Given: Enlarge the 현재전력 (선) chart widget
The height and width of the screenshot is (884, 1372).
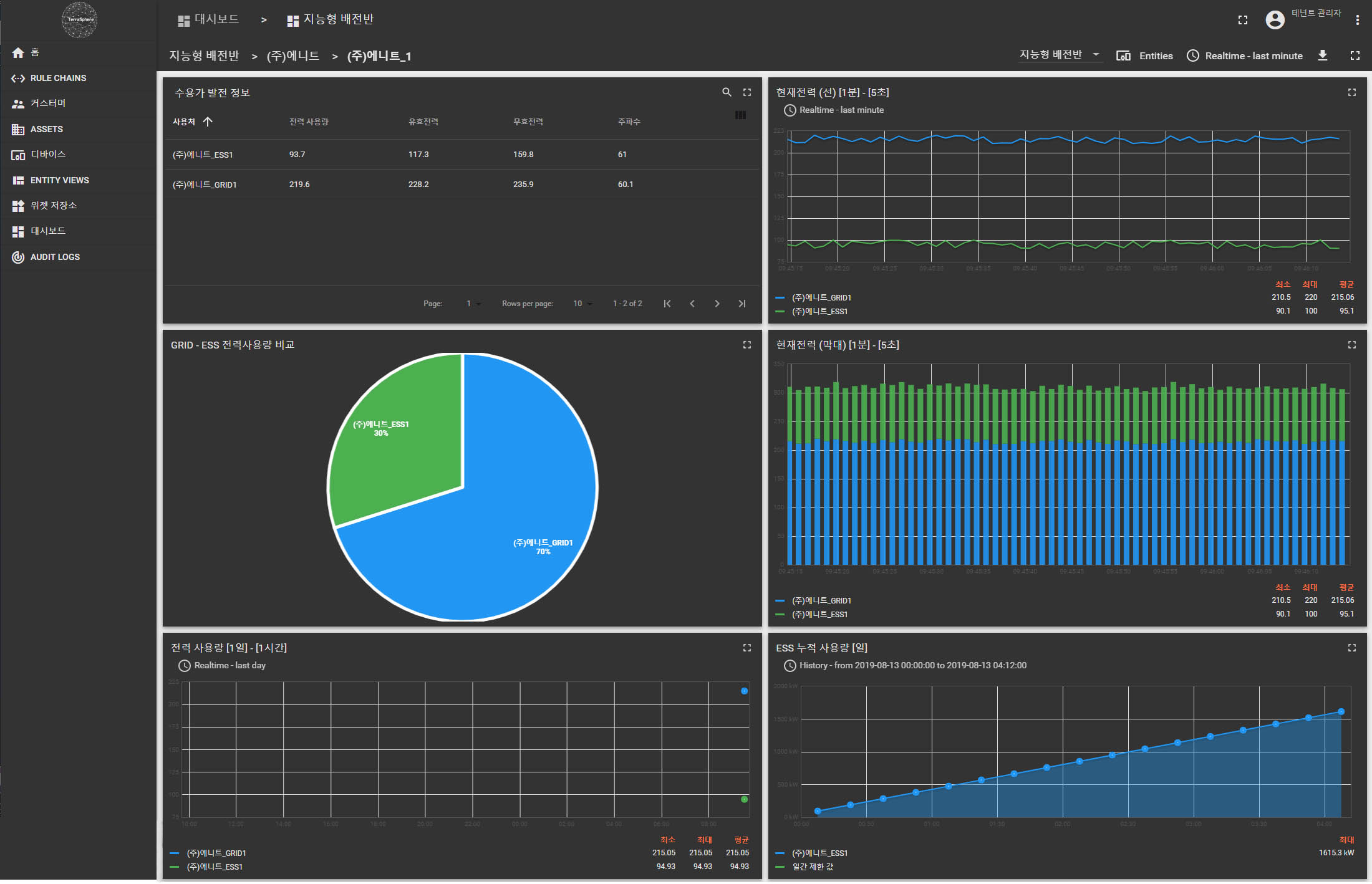Looking at the screenshot, I should [x=1351, y=92].
